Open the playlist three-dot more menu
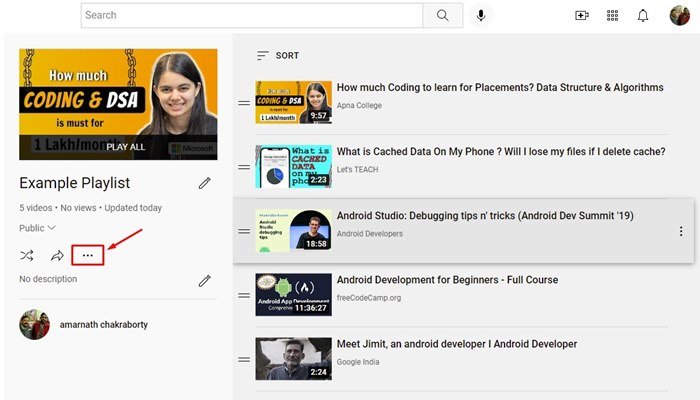This screenshot has height=400, width=700. [88, 255]
